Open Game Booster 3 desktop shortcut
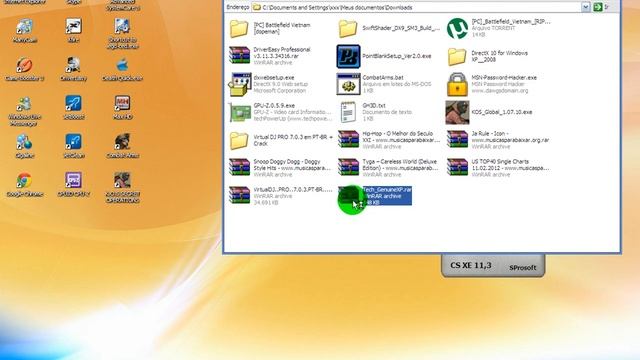The height and width of the screenshot is (360, 640). 24,69
